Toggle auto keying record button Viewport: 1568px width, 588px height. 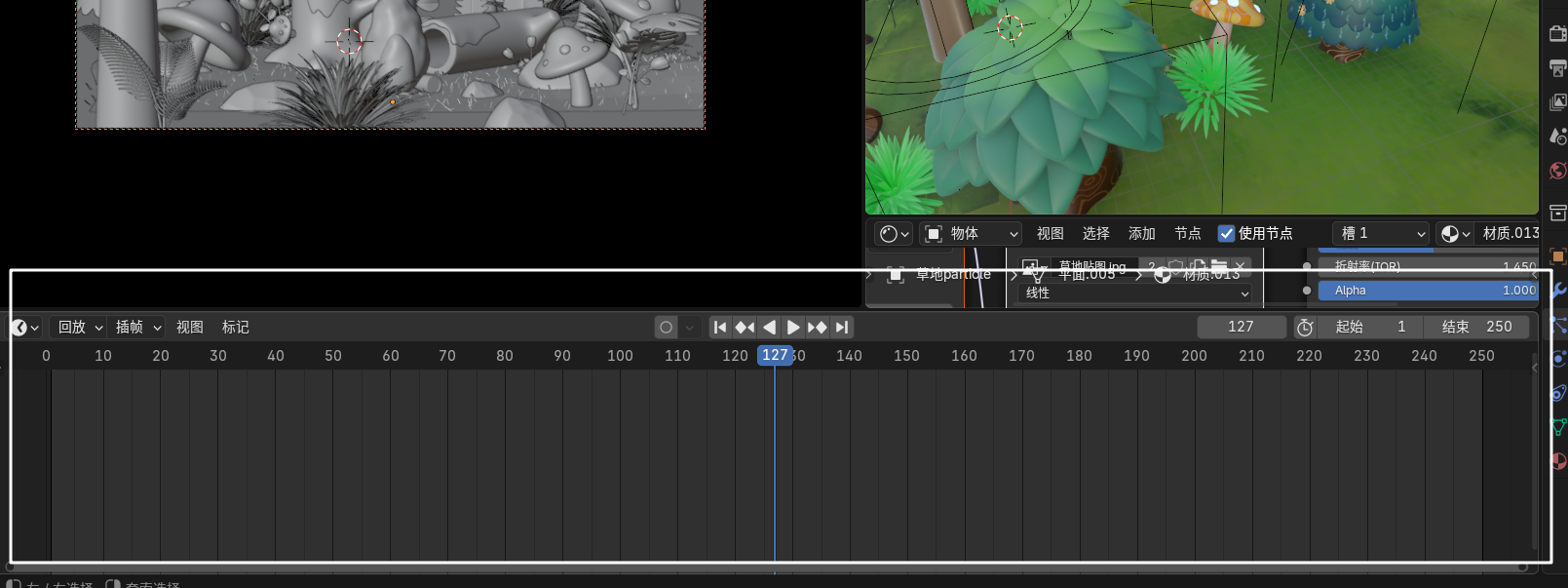pos(666,328)
